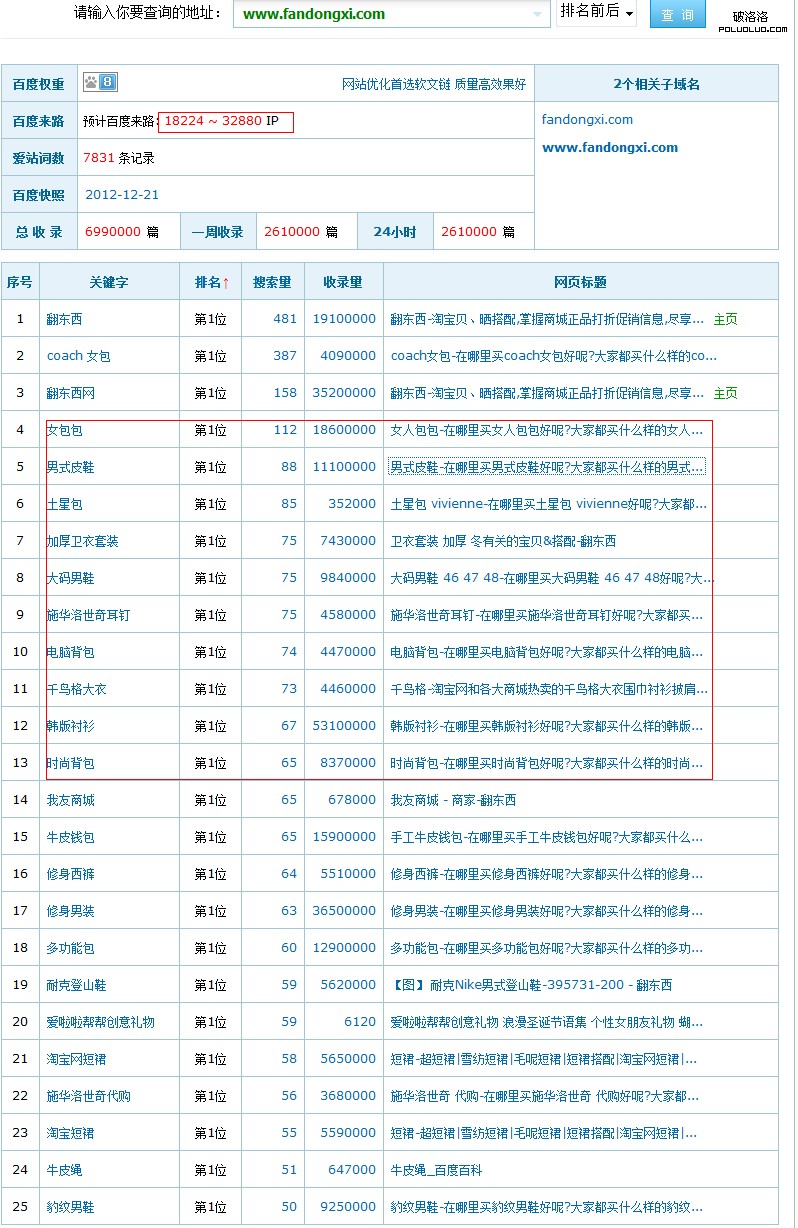Click indexed count 6120
Image resolution: width=798 pixels, height=1228 pixels.
[x=360, y=1022]
